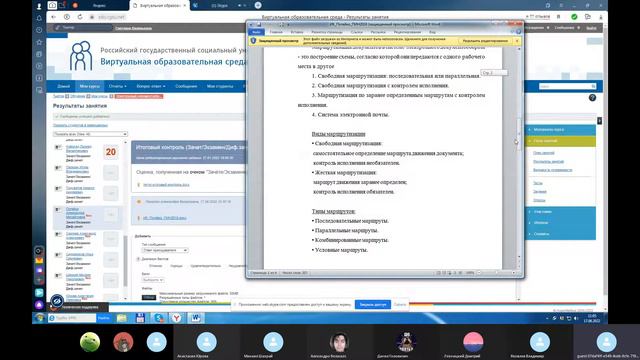Viewport: 640px width, 360px height.
Task: Switch to the Skype browser tab
Action: [220, 6]
